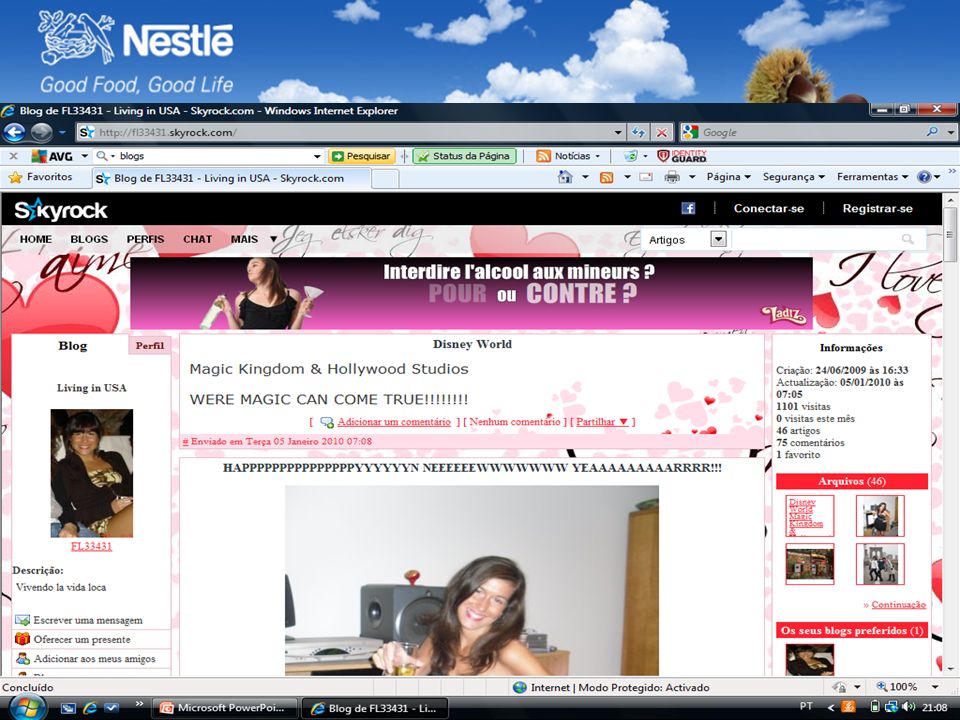Click the add comment speech bubble icon
Image resolution: width=960 pixels, height=720 pixels.
[x=327, y=422]
